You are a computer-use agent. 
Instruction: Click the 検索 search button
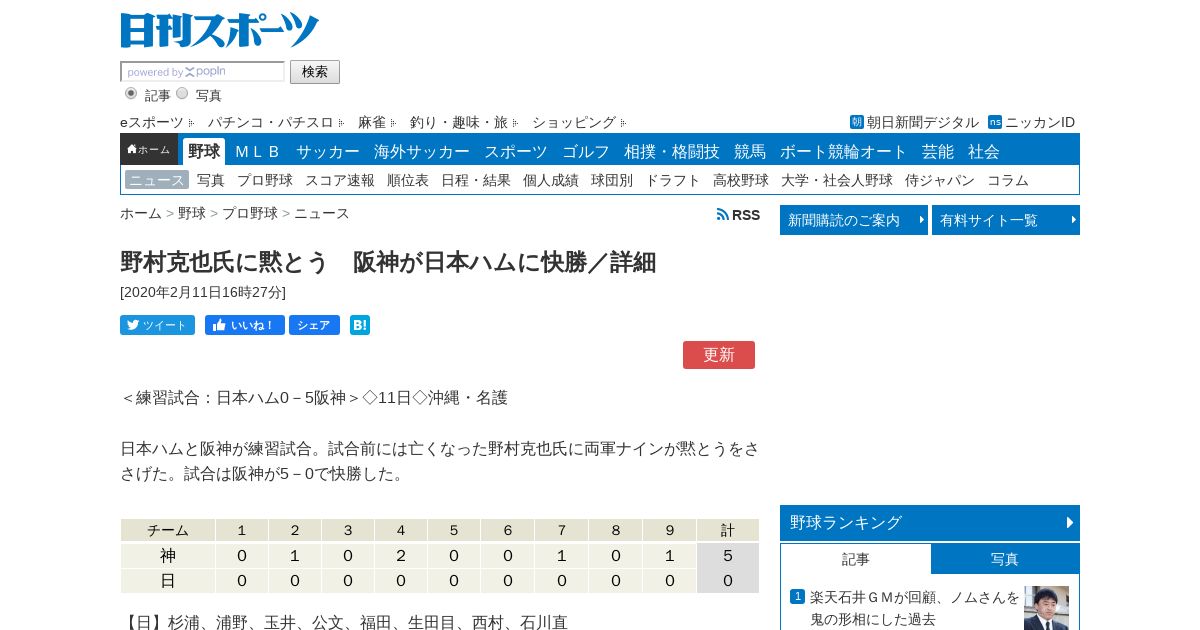pos(315,72)
